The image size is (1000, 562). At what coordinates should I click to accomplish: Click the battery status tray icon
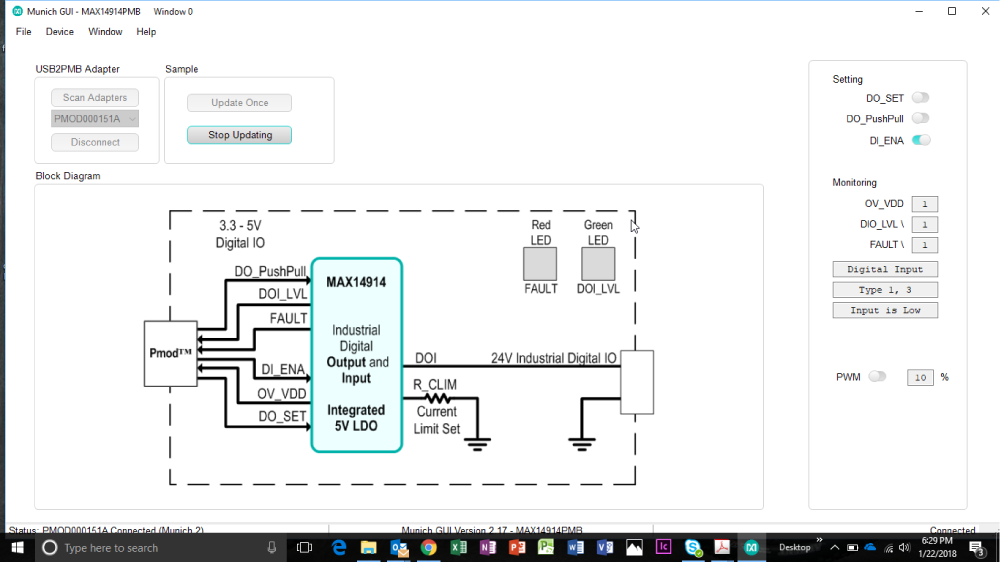(x=853, y=548)
